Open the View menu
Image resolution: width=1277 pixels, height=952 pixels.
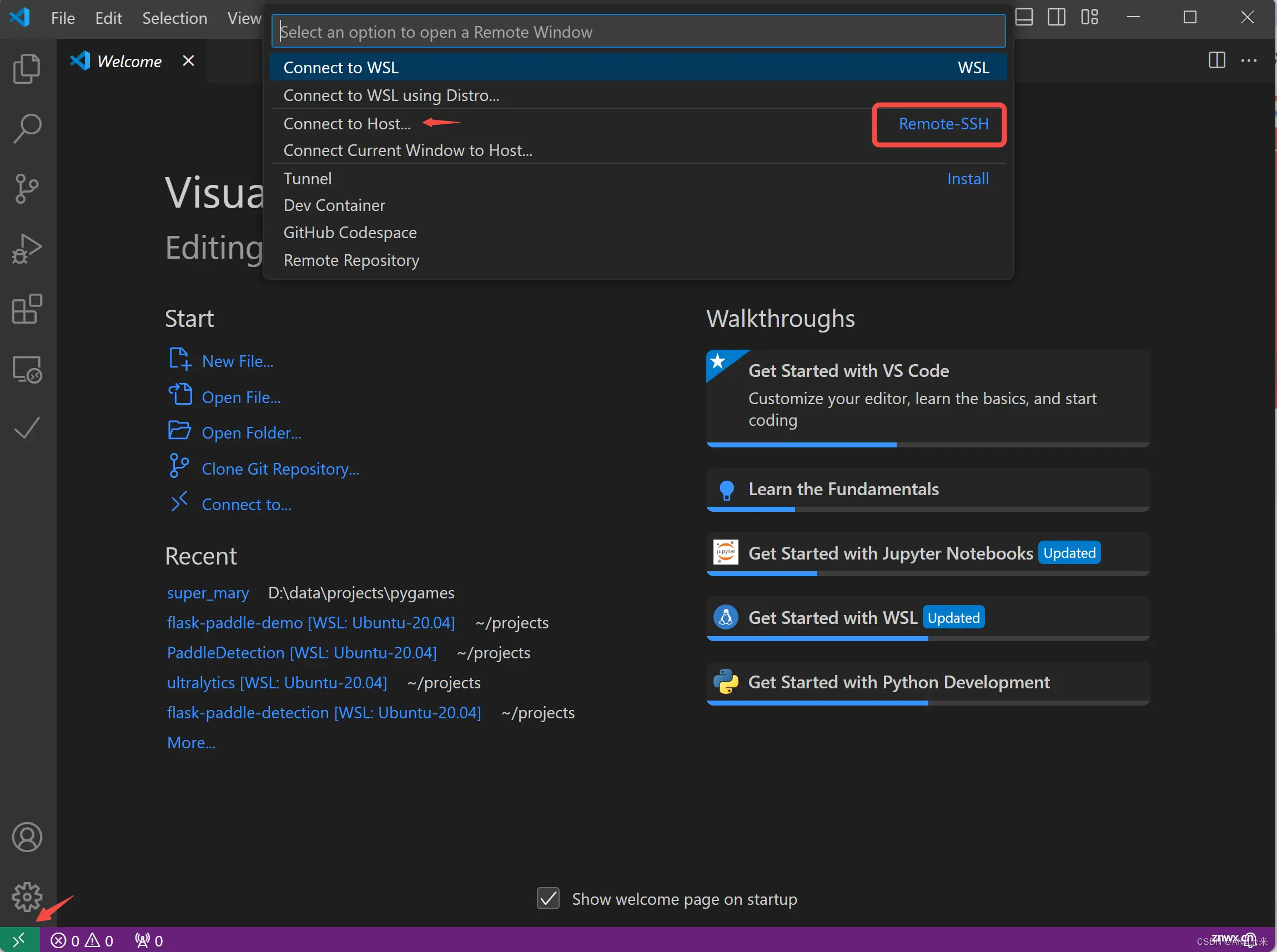click(x=244, y=18)
